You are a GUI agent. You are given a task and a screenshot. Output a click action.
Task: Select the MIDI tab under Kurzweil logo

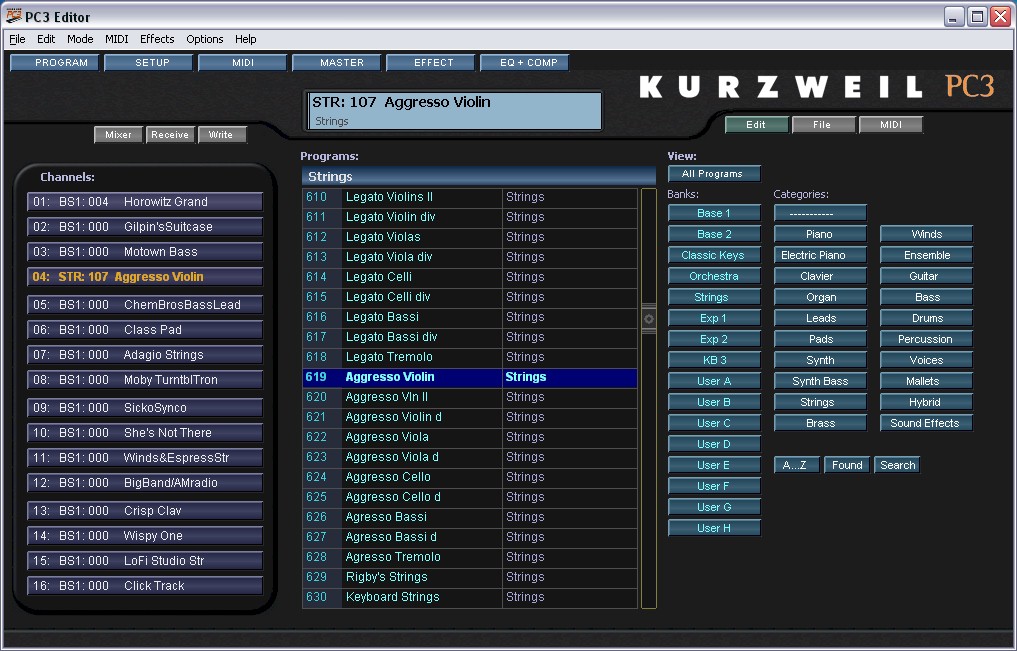tap(891, 124)
